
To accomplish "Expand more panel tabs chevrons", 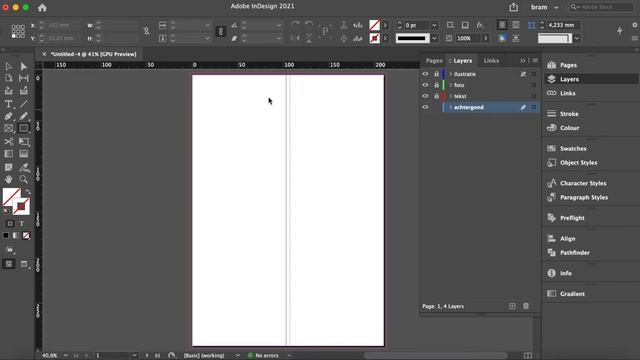I will tap(522, 60).
